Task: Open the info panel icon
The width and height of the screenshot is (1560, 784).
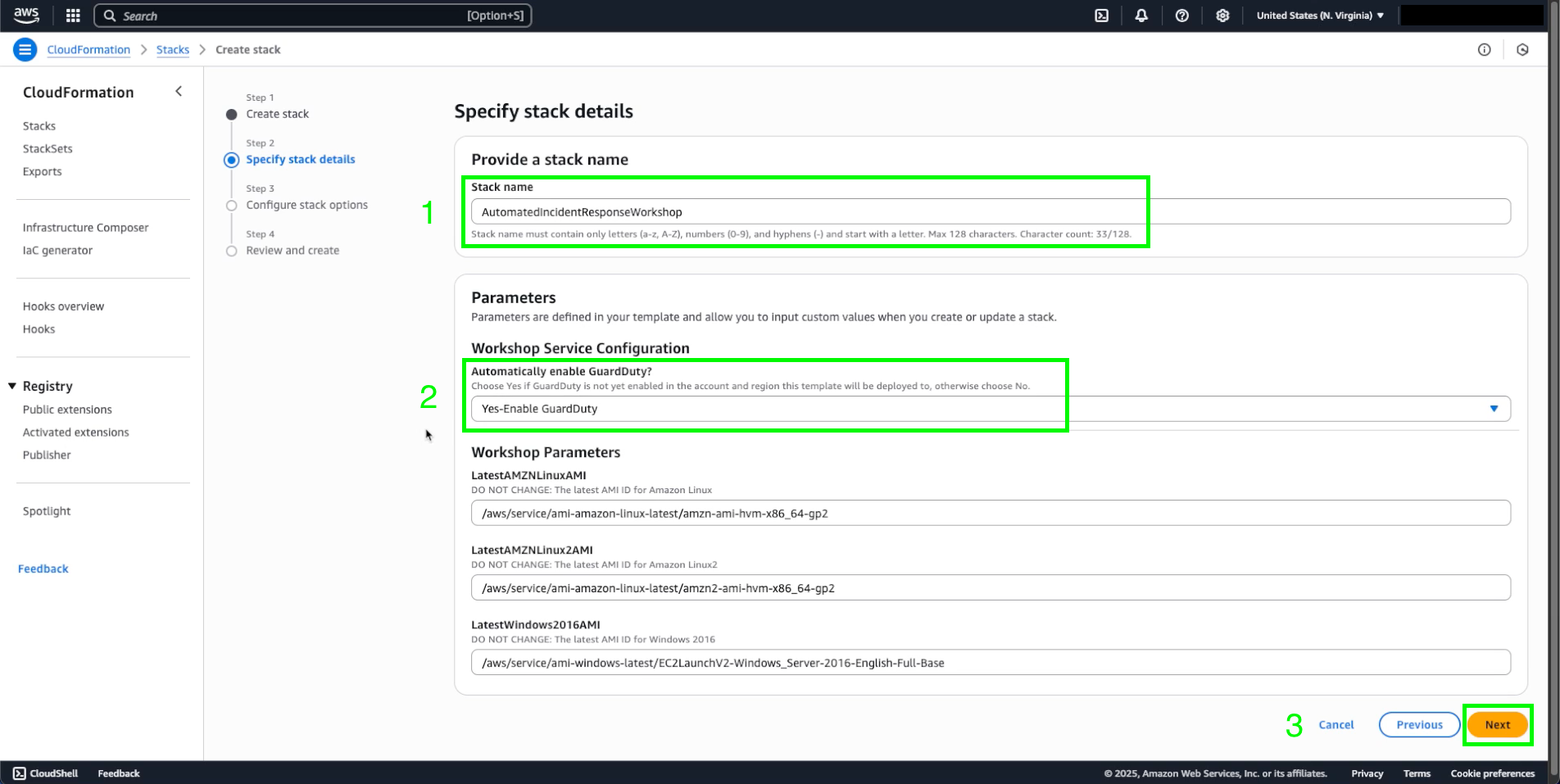Action: (1484, 50)
